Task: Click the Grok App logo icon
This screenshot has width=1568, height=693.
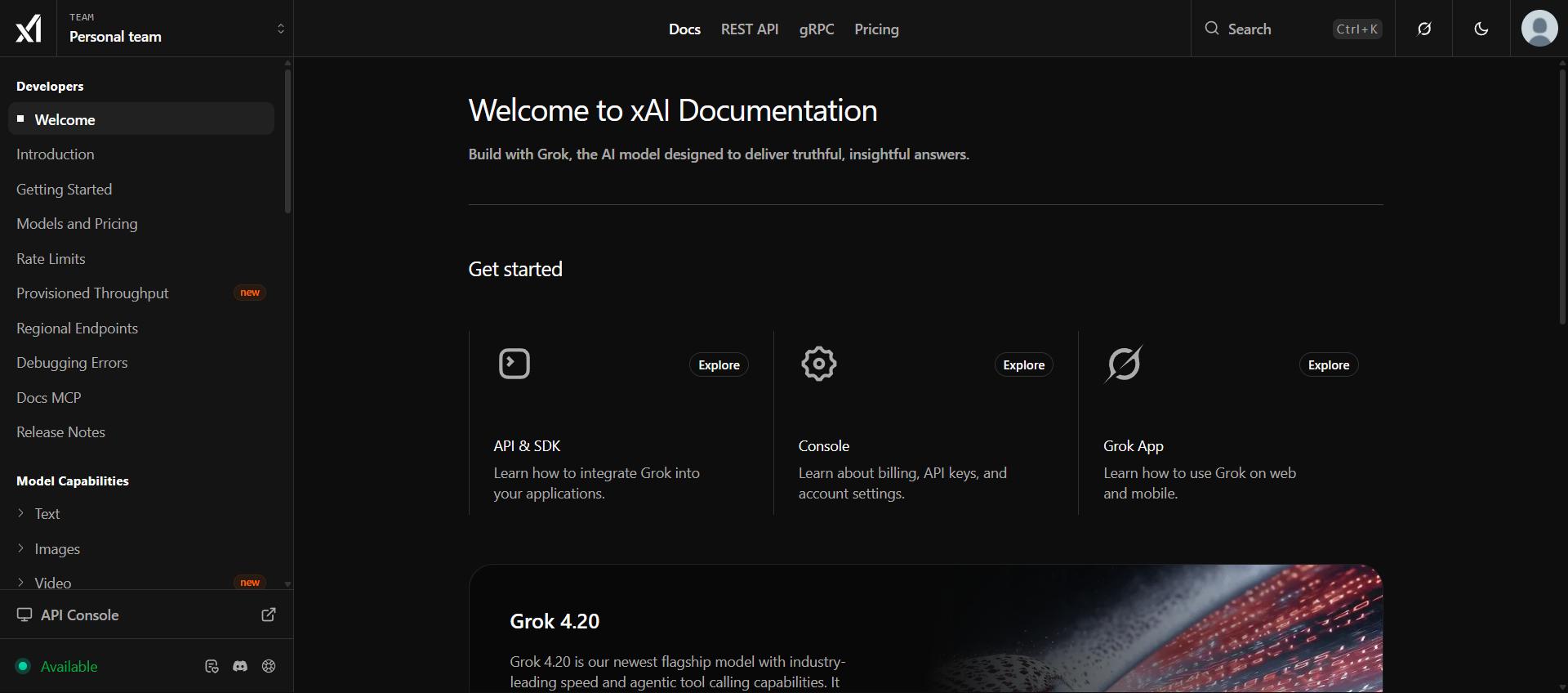Action: (x=1124, y=364)
